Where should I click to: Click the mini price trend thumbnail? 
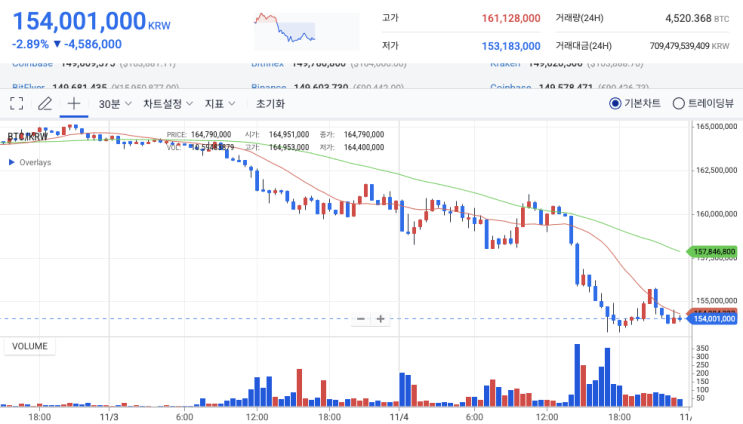(x=307, y=32)
